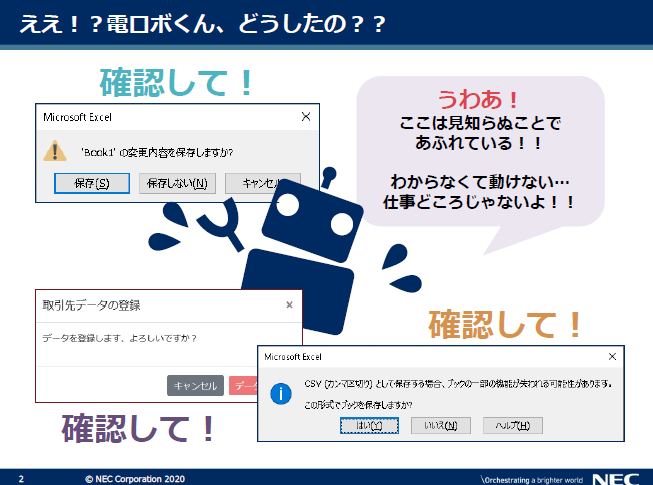The image size is (653, 485).
Task: Click blue information icon in CSV dialog
Action: point(281,393)
